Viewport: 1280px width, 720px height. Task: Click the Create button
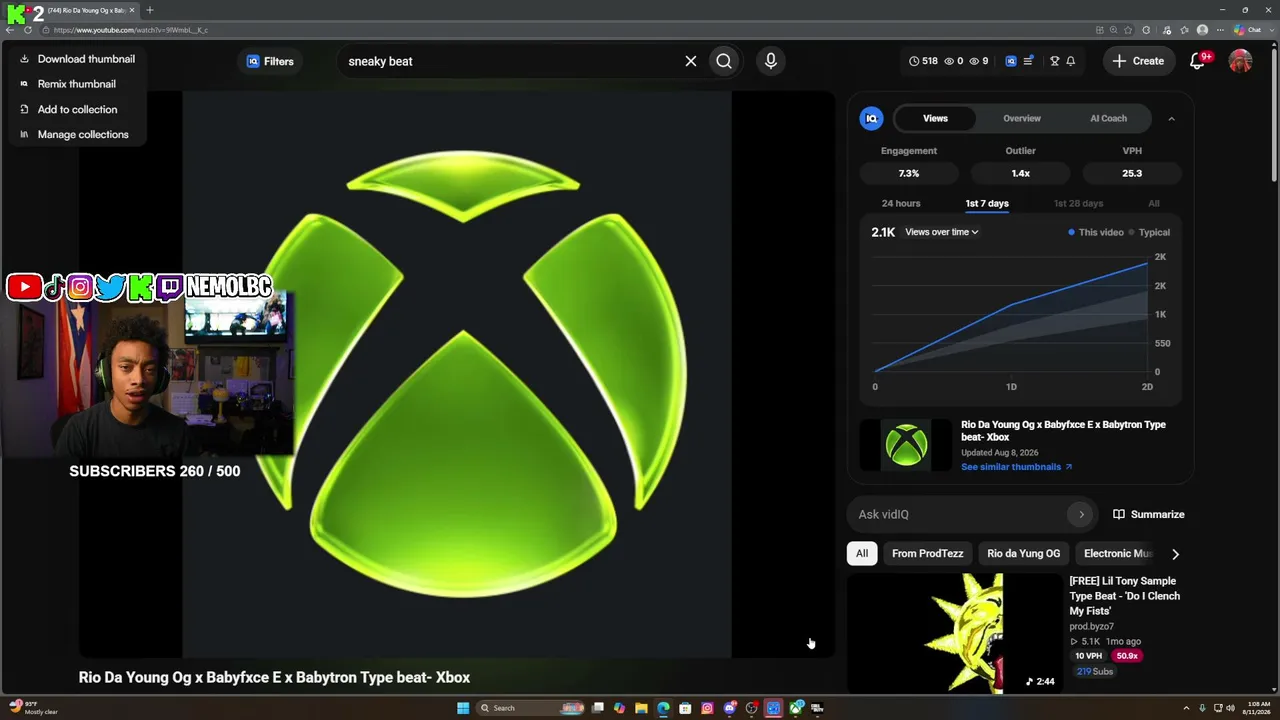coord(1138,61)
